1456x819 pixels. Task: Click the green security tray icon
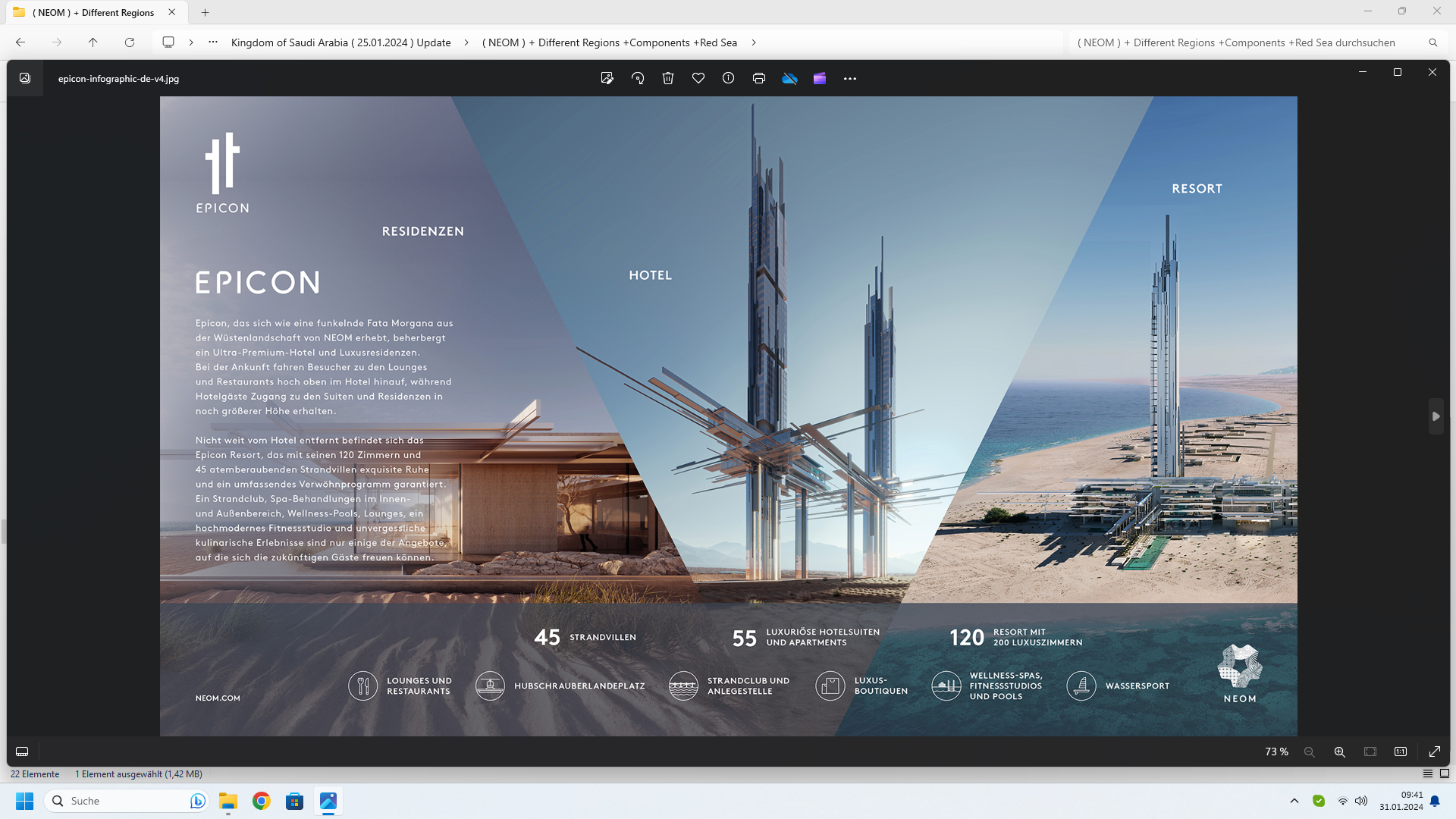tap(1319, 801)
